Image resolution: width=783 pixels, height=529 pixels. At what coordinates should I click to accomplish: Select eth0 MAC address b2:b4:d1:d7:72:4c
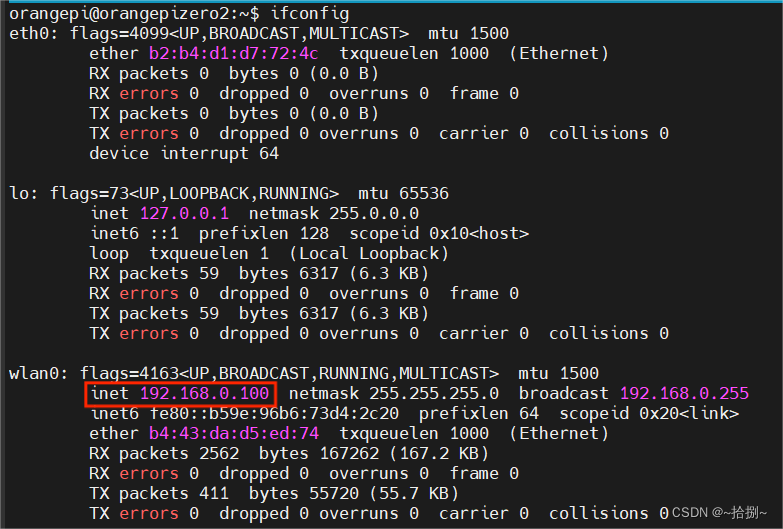point(233,53)
